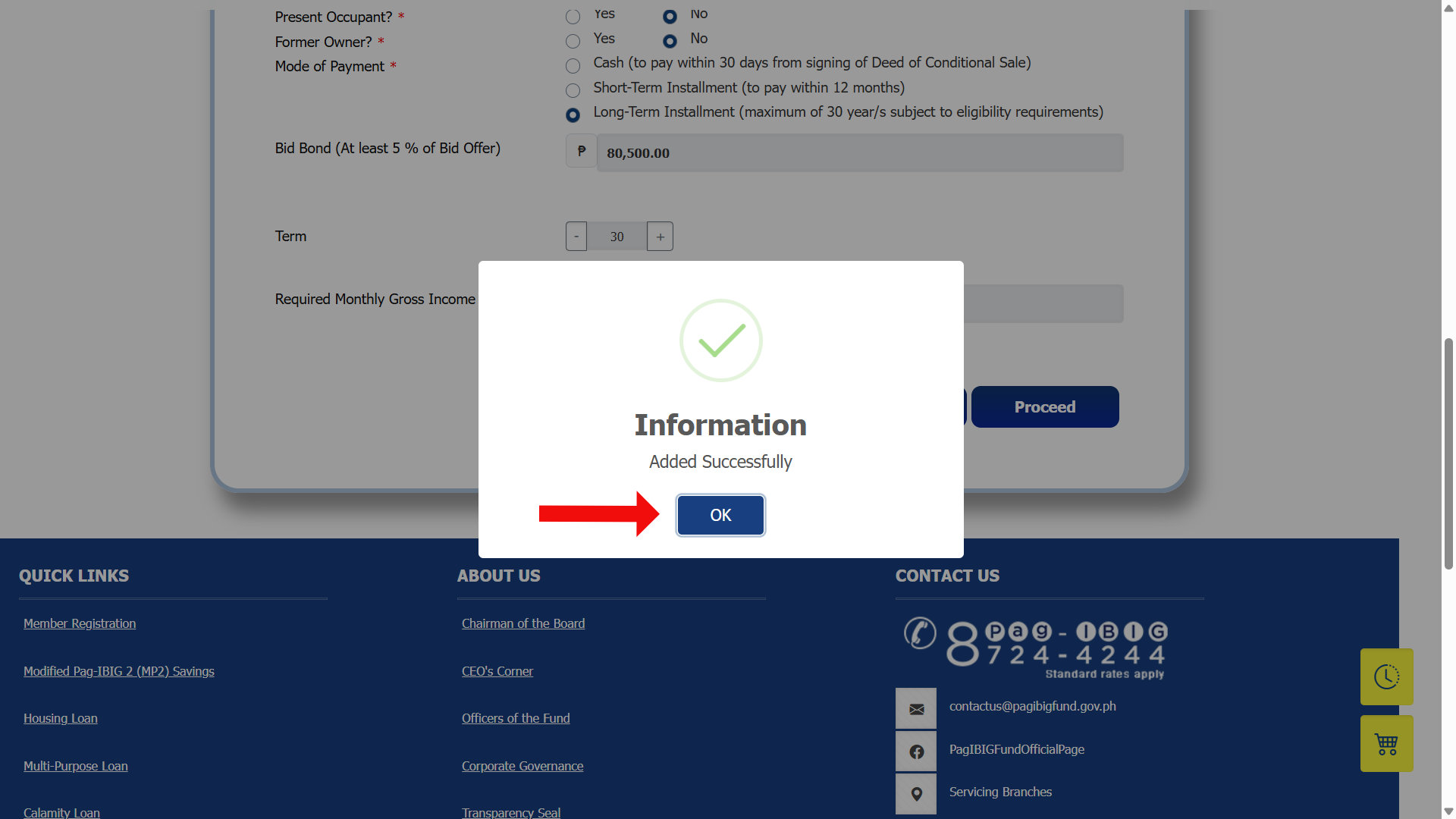Click OK in the Information dialog

(x=720, y=515)
